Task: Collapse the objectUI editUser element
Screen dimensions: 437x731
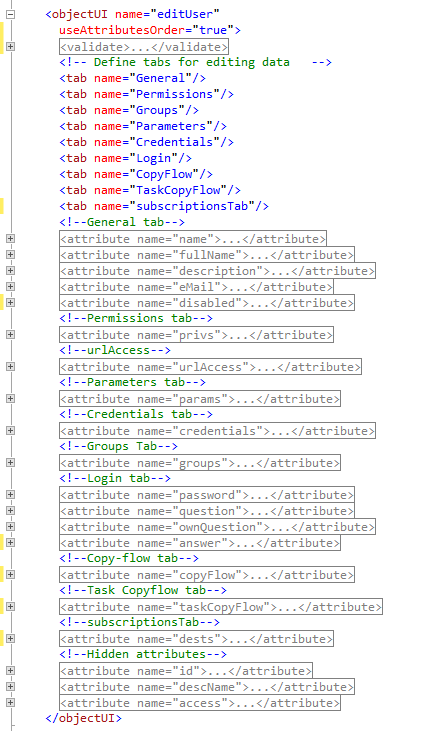Action: click(x=10, y=14)
